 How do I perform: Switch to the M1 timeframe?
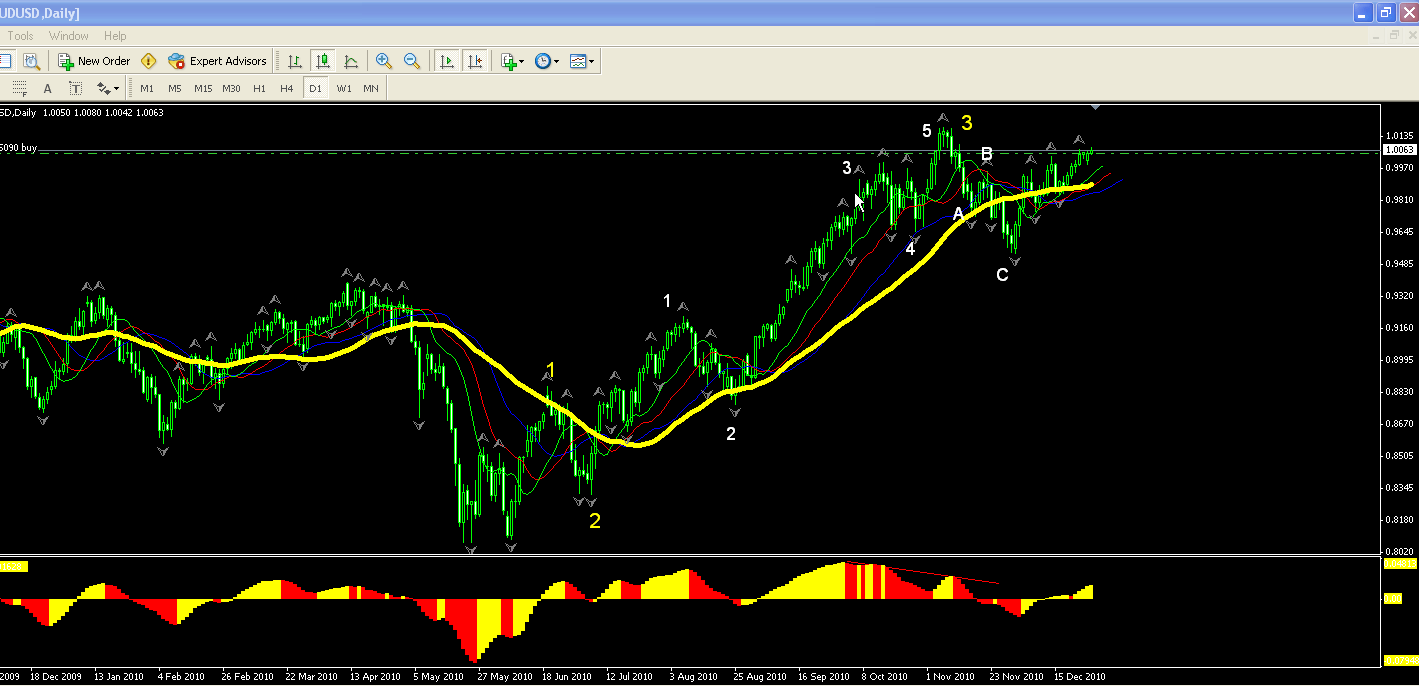tap(147, 88)
